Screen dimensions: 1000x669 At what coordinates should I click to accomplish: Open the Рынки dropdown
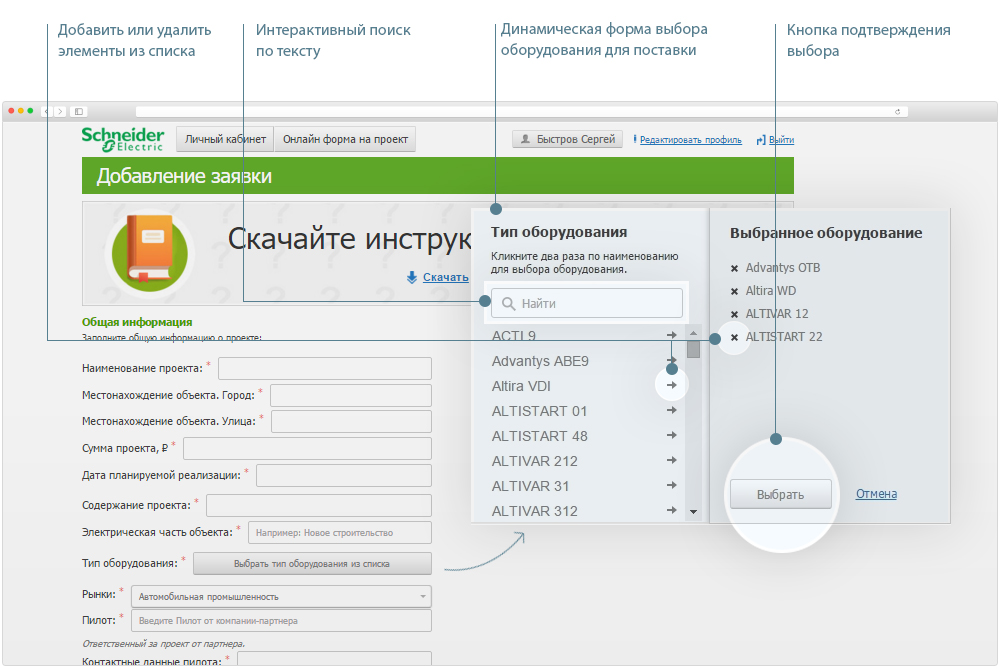coord(281,597)
